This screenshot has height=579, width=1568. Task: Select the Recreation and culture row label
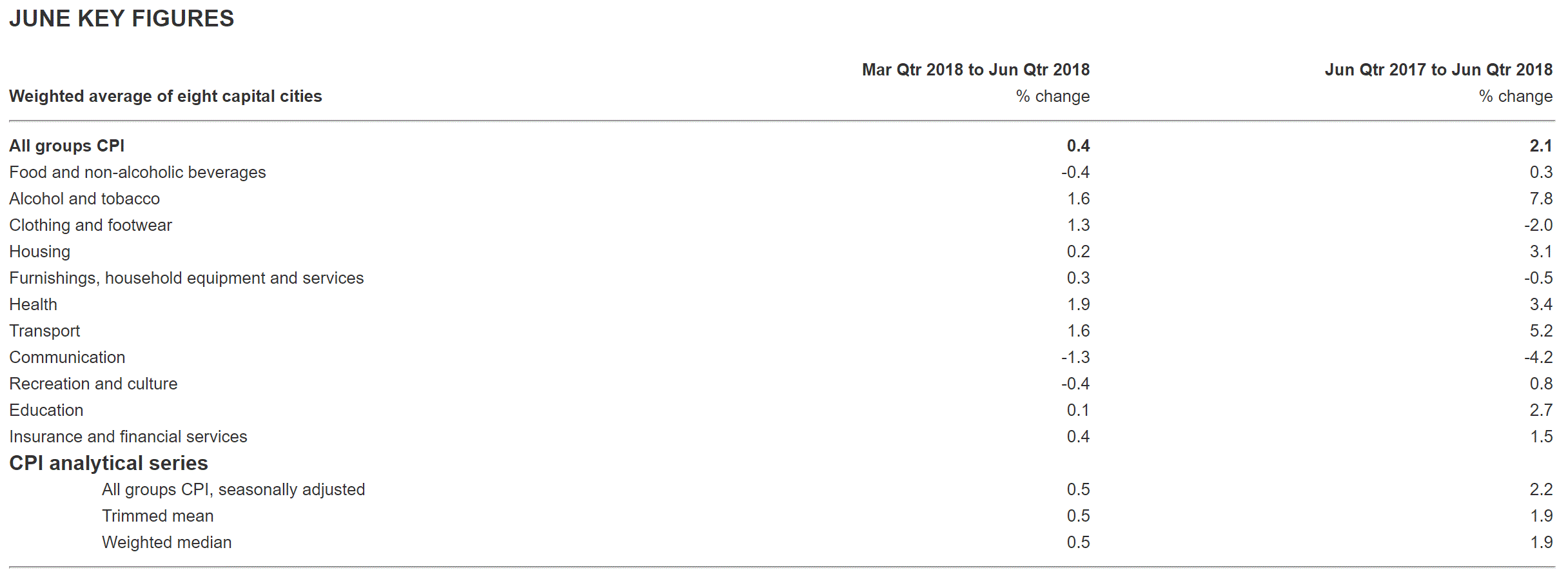pos(93,384)
